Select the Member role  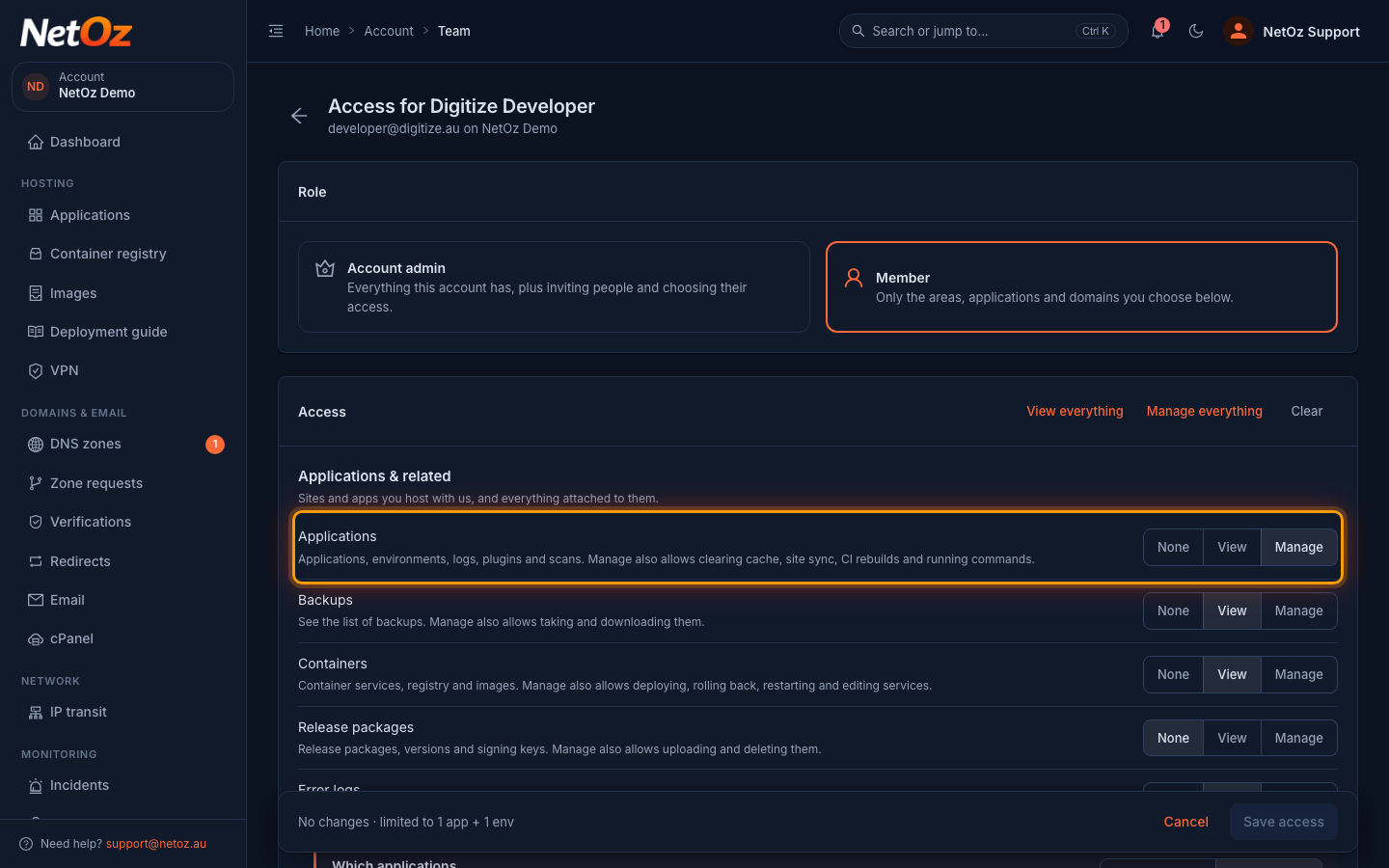click(1081, 286)
